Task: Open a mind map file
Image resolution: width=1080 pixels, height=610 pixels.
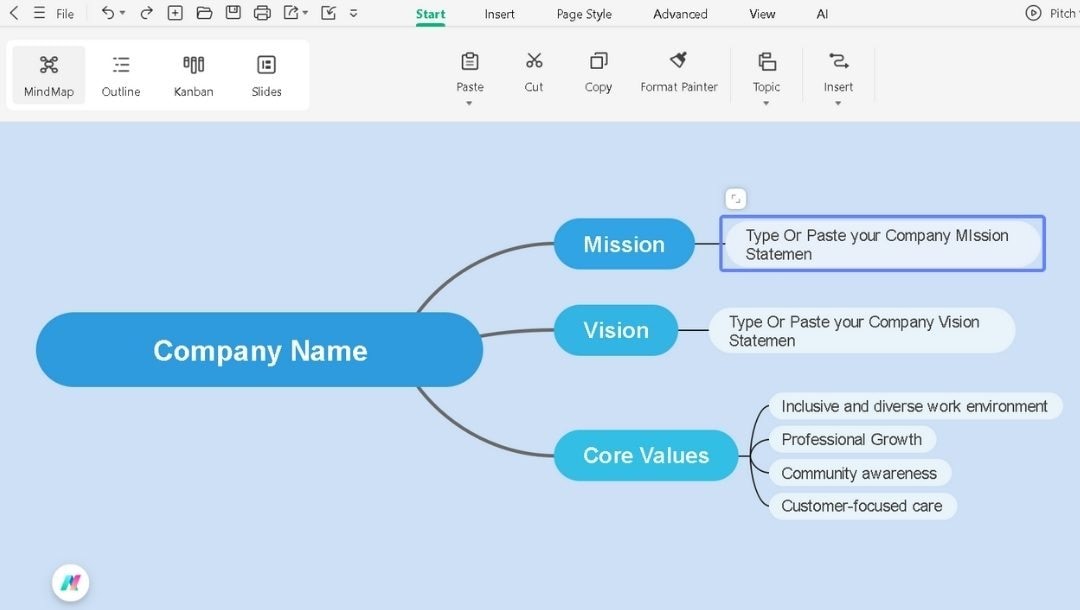Action: (x=203, y=13)
